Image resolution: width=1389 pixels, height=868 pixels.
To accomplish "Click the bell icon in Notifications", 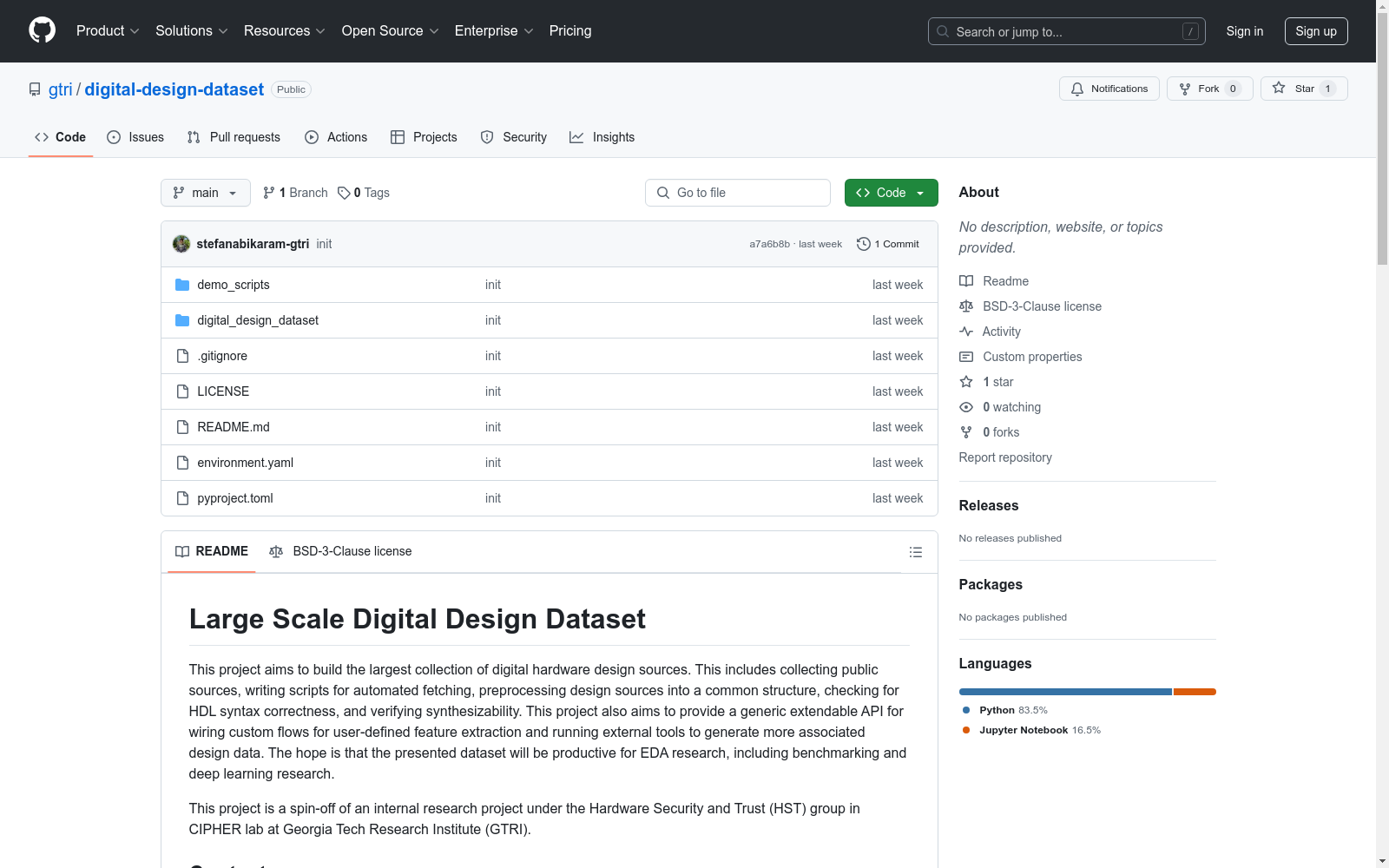I will click(x=1077, y=89).
